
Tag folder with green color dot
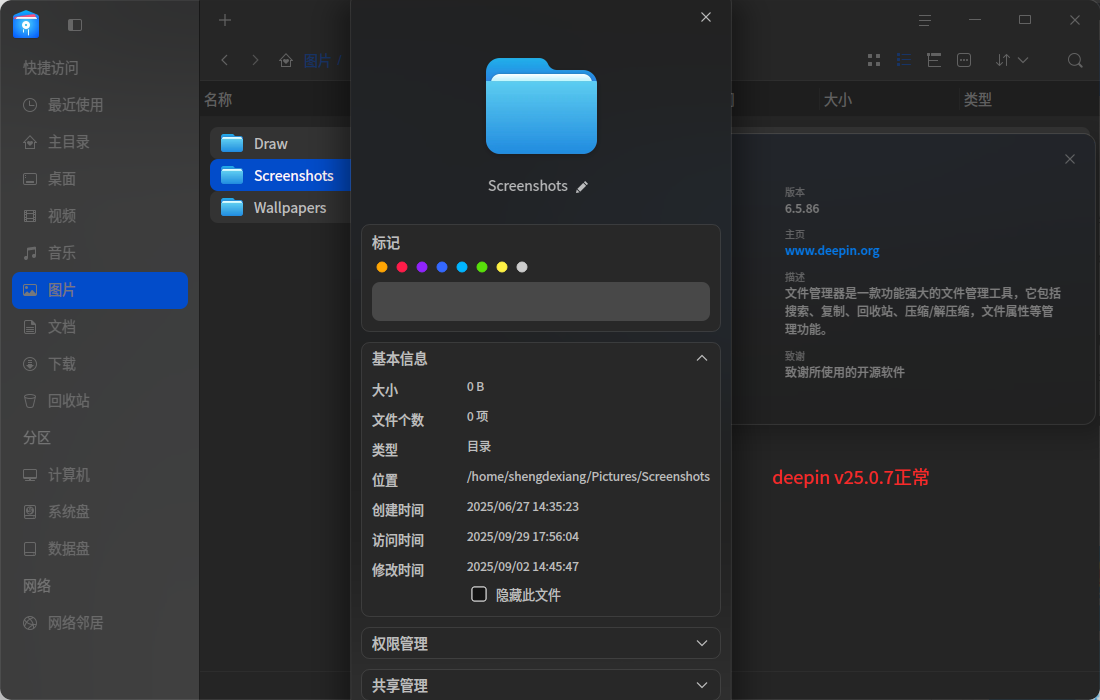pyautogui.click(x=482, y=267)
